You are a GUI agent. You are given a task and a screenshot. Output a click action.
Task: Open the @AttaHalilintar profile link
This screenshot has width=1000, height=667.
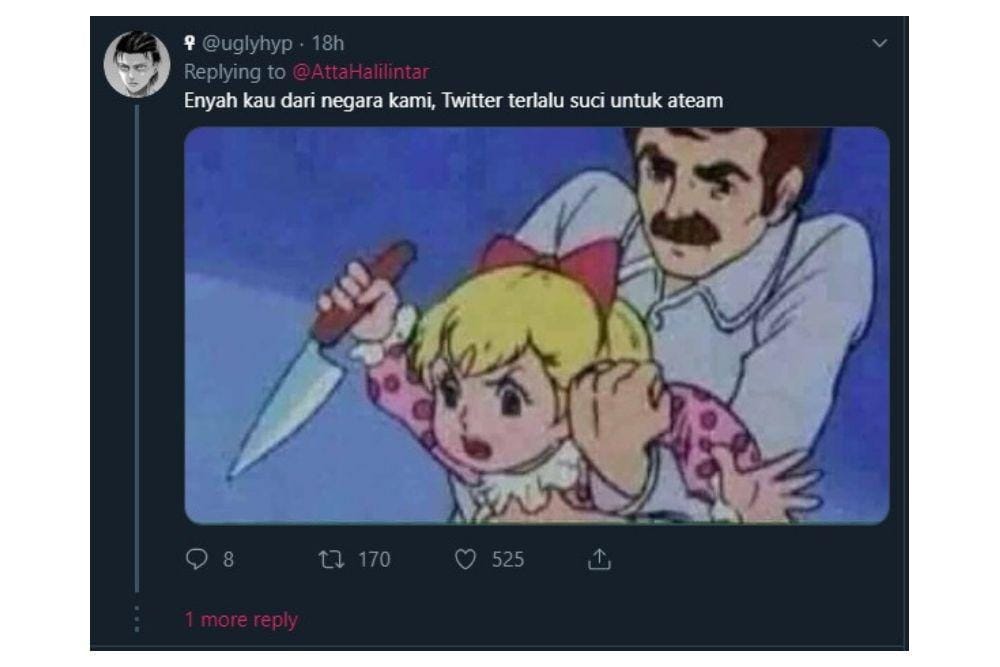pyautogui.click(x=362, y=71)
